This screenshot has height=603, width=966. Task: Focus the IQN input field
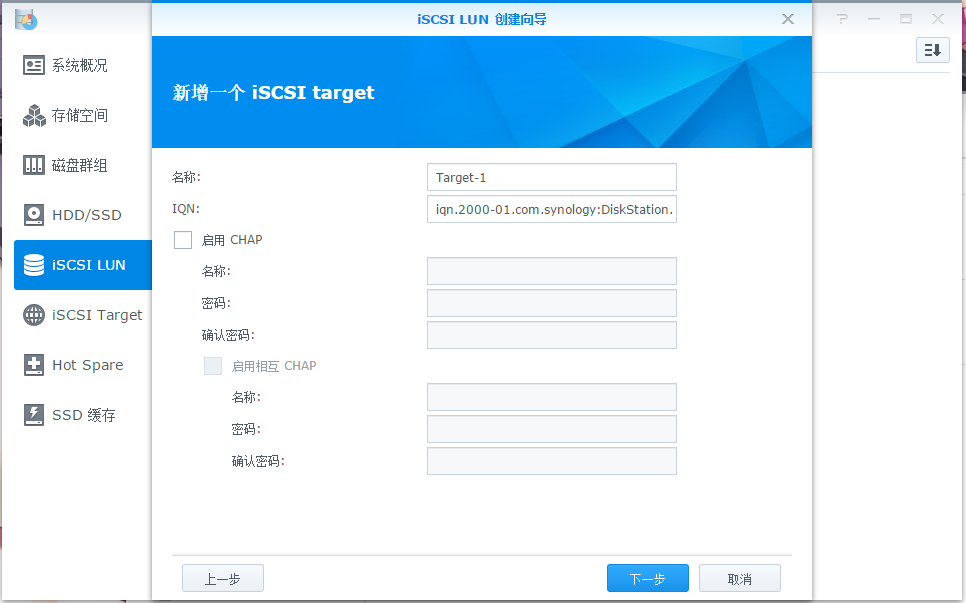tap(551, 209)
